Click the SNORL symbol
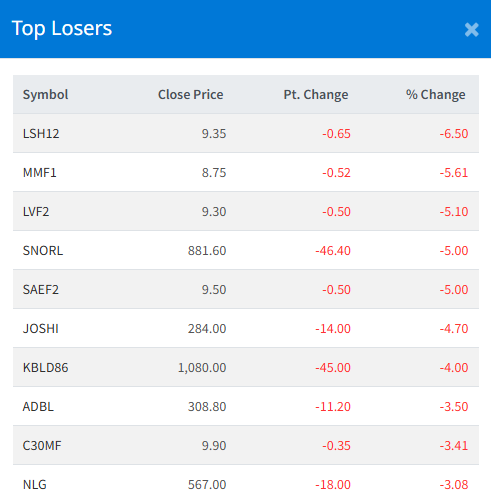491x498 pixels. [x=43, y=251]
